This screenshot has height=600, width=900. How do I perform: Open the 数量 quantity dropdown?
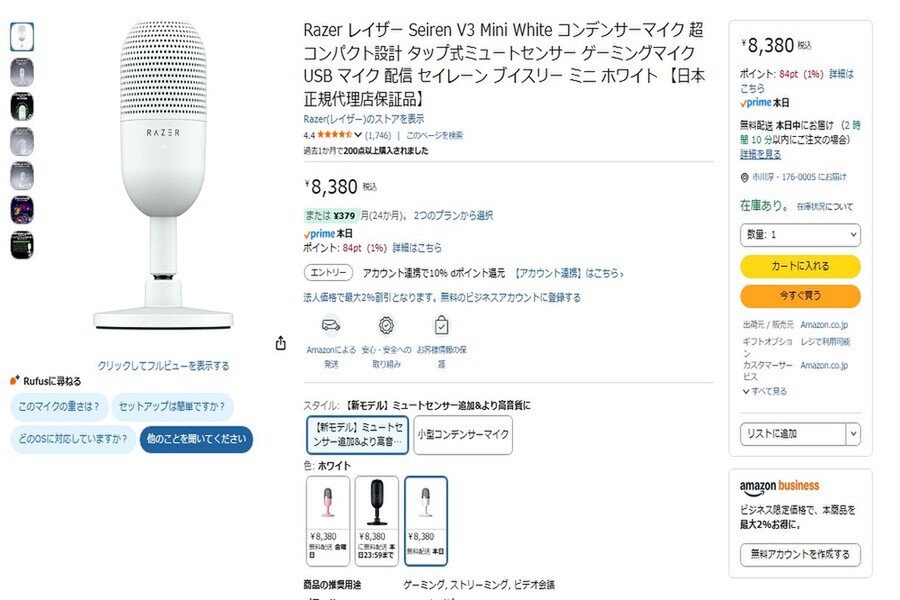[x=800, y=234]
